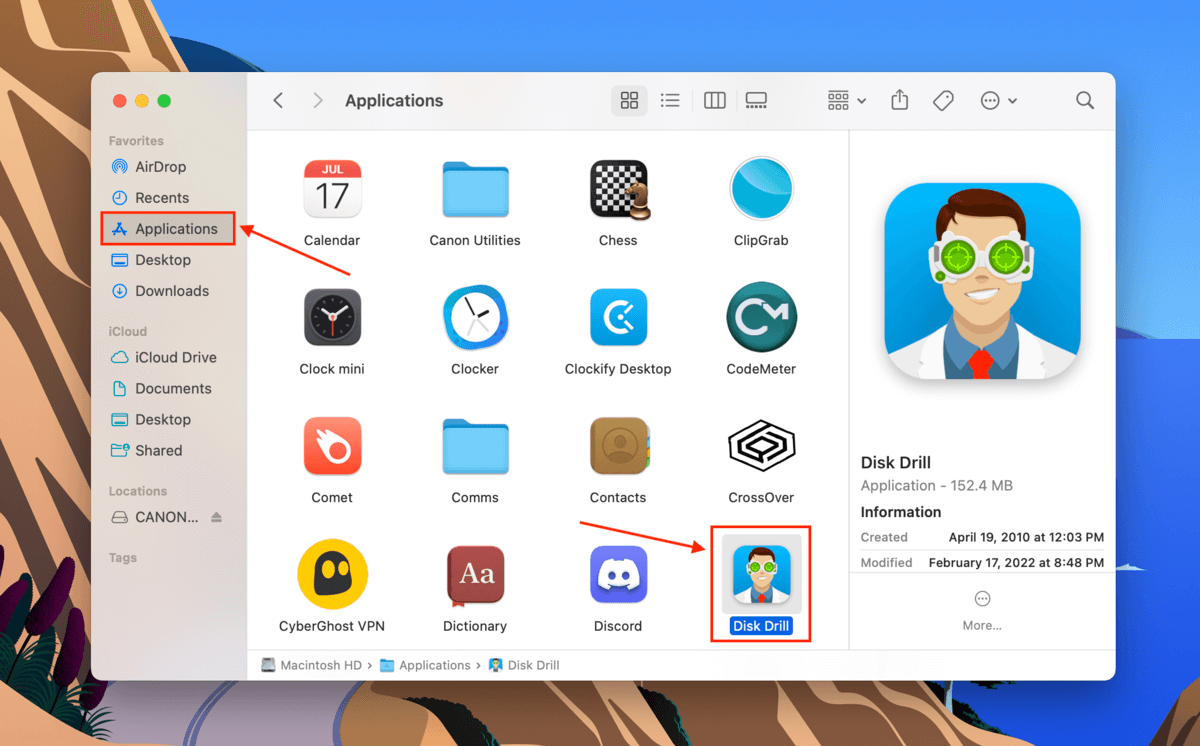
Task: Click the Clock mini app icon
Action: (332, 318)
